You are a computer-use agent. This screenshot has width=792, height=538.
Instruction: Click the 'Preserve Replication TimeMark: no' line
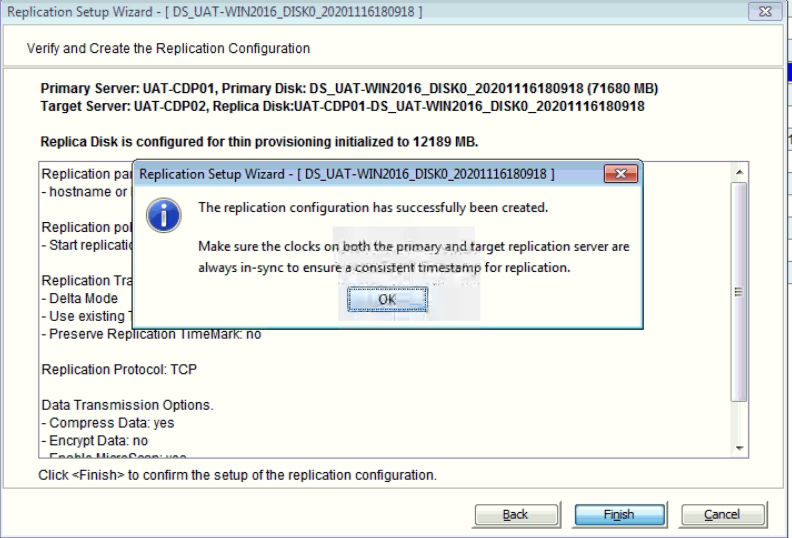tap(152, 334)
